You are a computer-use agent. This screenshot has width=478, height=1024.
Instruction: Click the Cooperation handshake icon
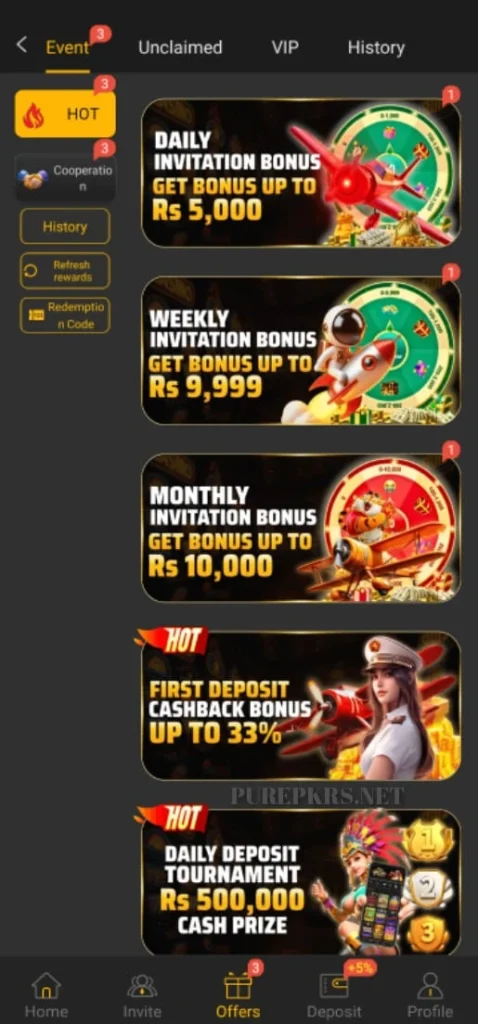[33, 178]
